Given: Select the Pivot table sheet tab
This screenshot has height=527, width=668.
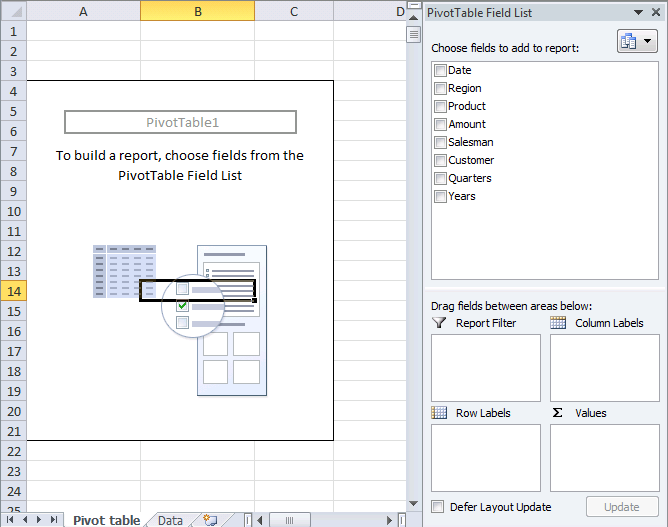Looking at the screenshot, I should (x=107, y=520).
